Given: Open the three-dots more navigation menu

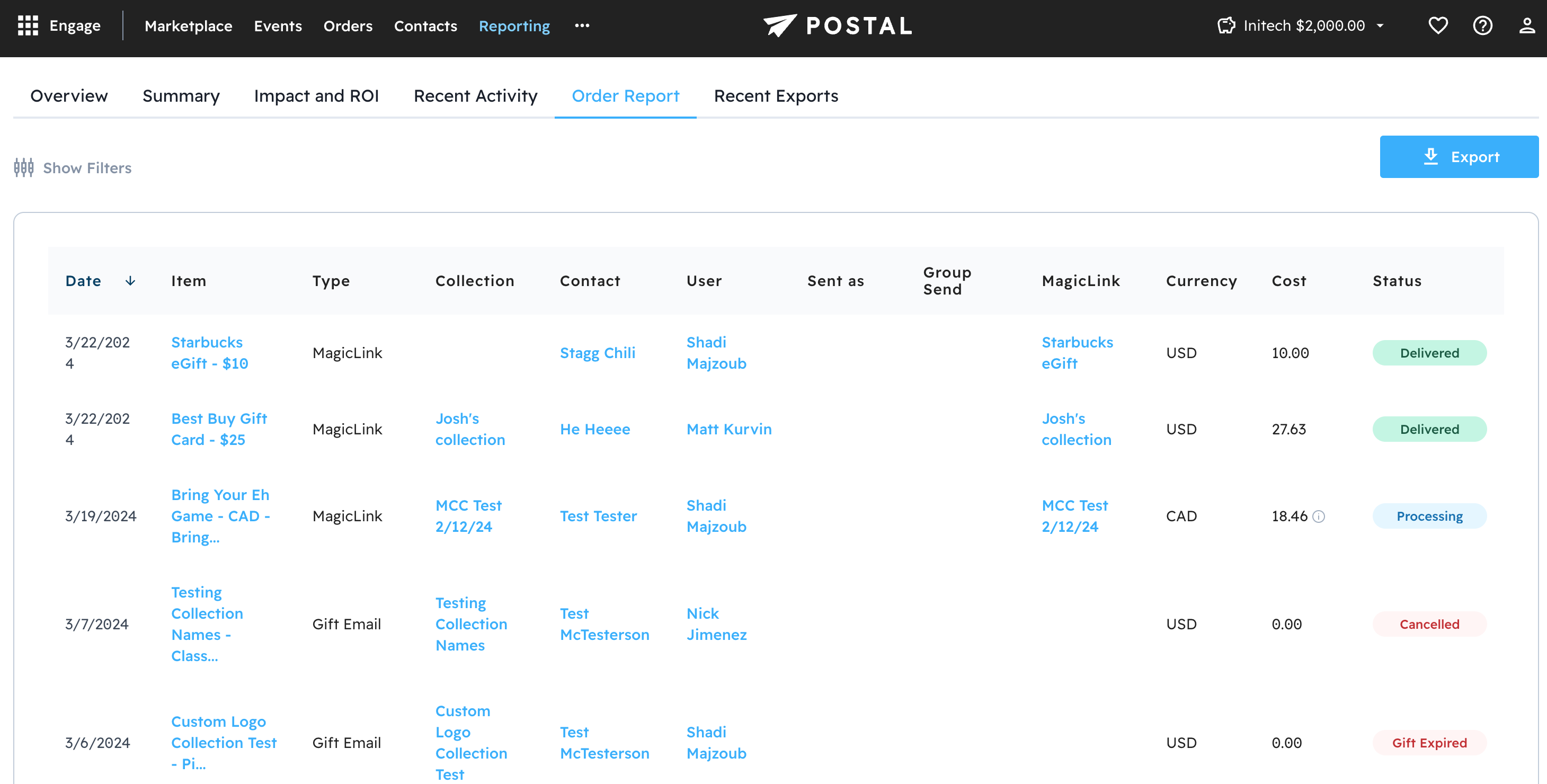Looking at the screenshot, I should tap(582, 26).
